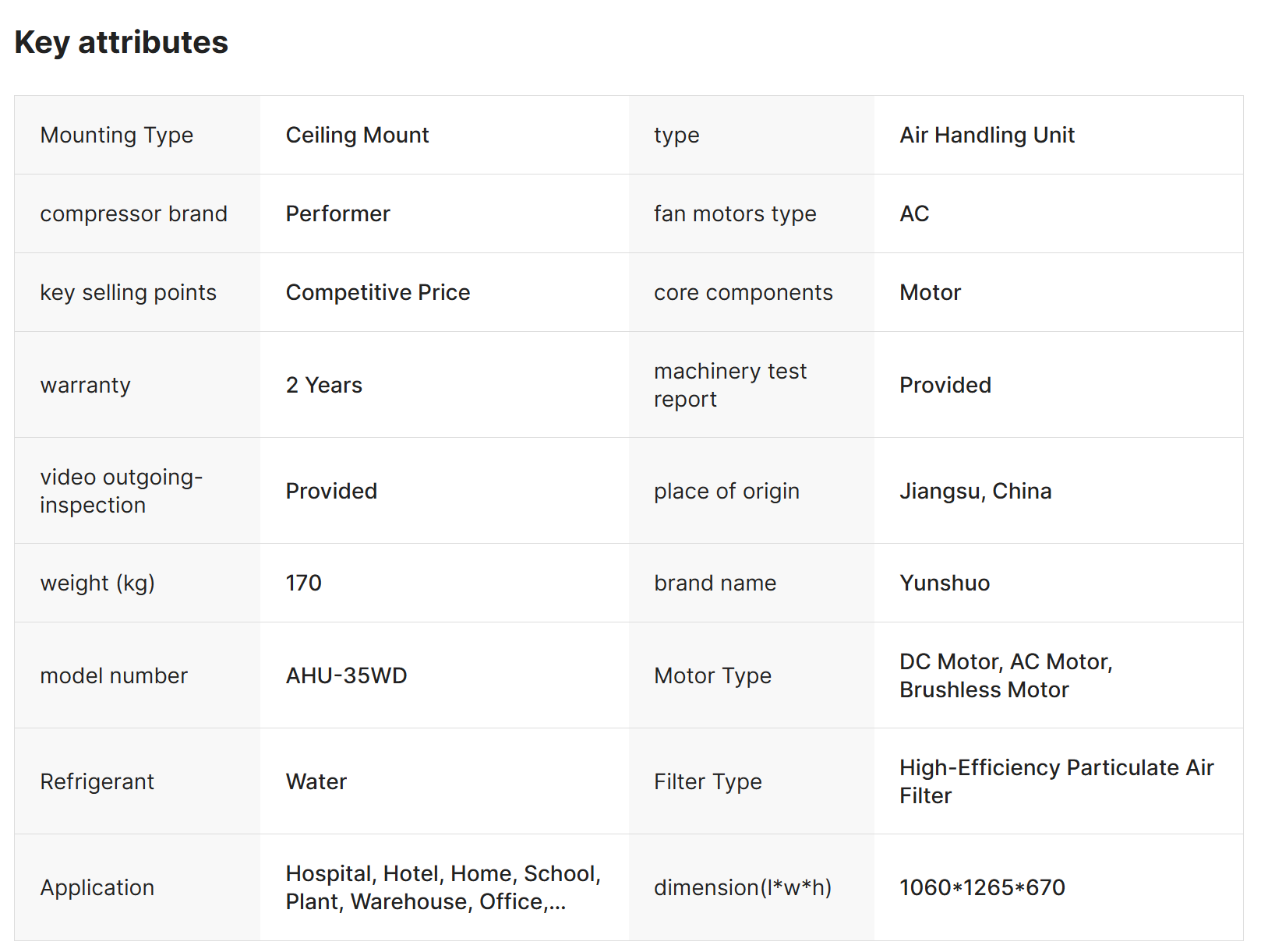Select the video outgoing-inspection label
Image resolution: width=1261 pixels, height=952 pixels.
[x=121, y=491]
